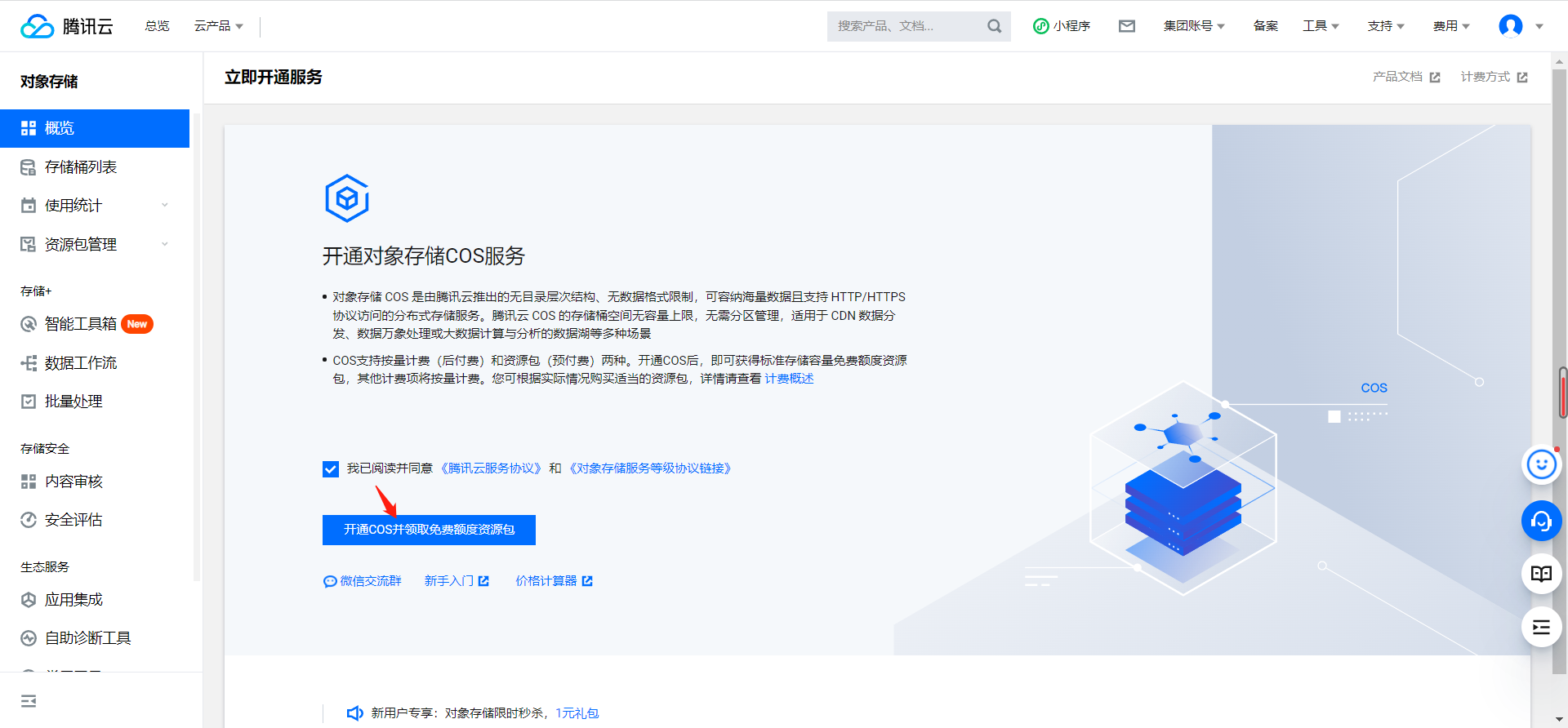Click the COS hexagon cube logo
Viewport: 1568px width, 728px height.
click(x=347, y=198)
